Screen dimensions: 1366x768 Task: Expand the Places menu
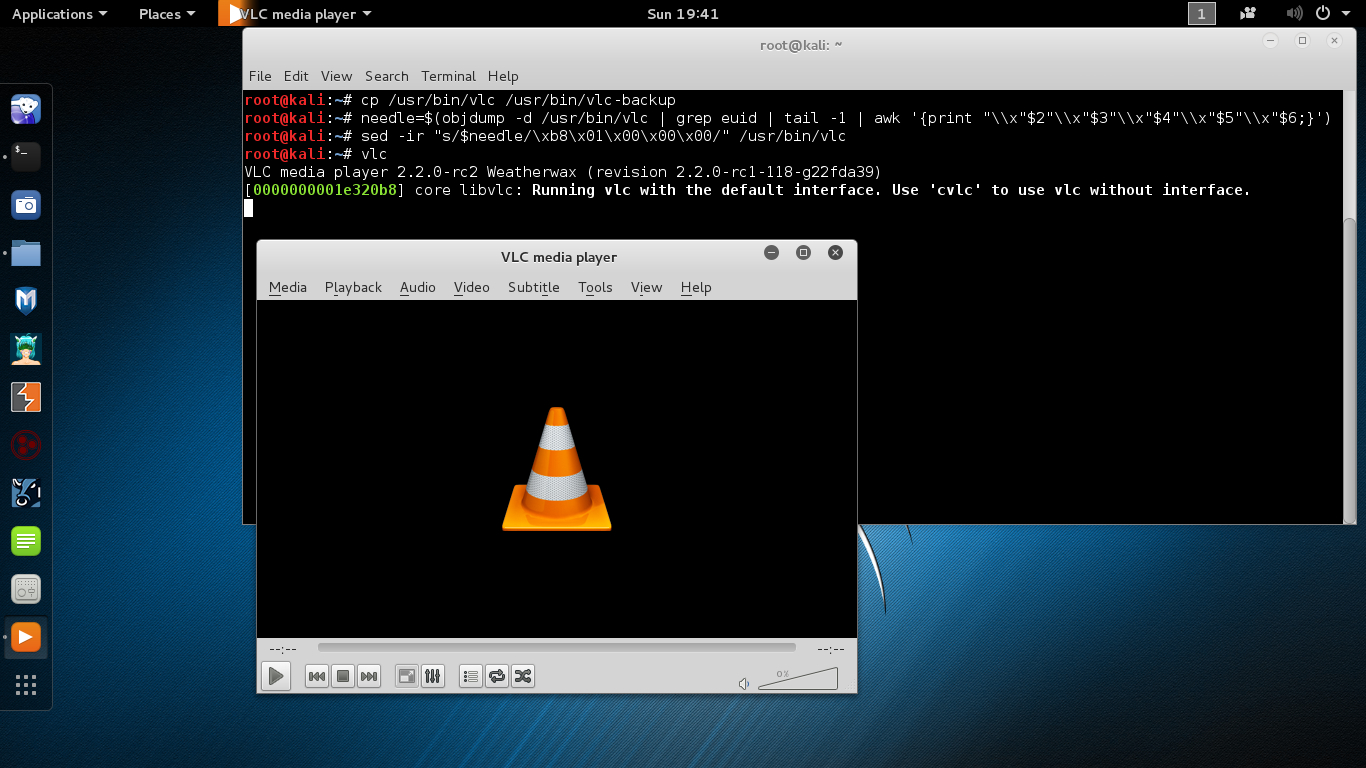(167, 14)
